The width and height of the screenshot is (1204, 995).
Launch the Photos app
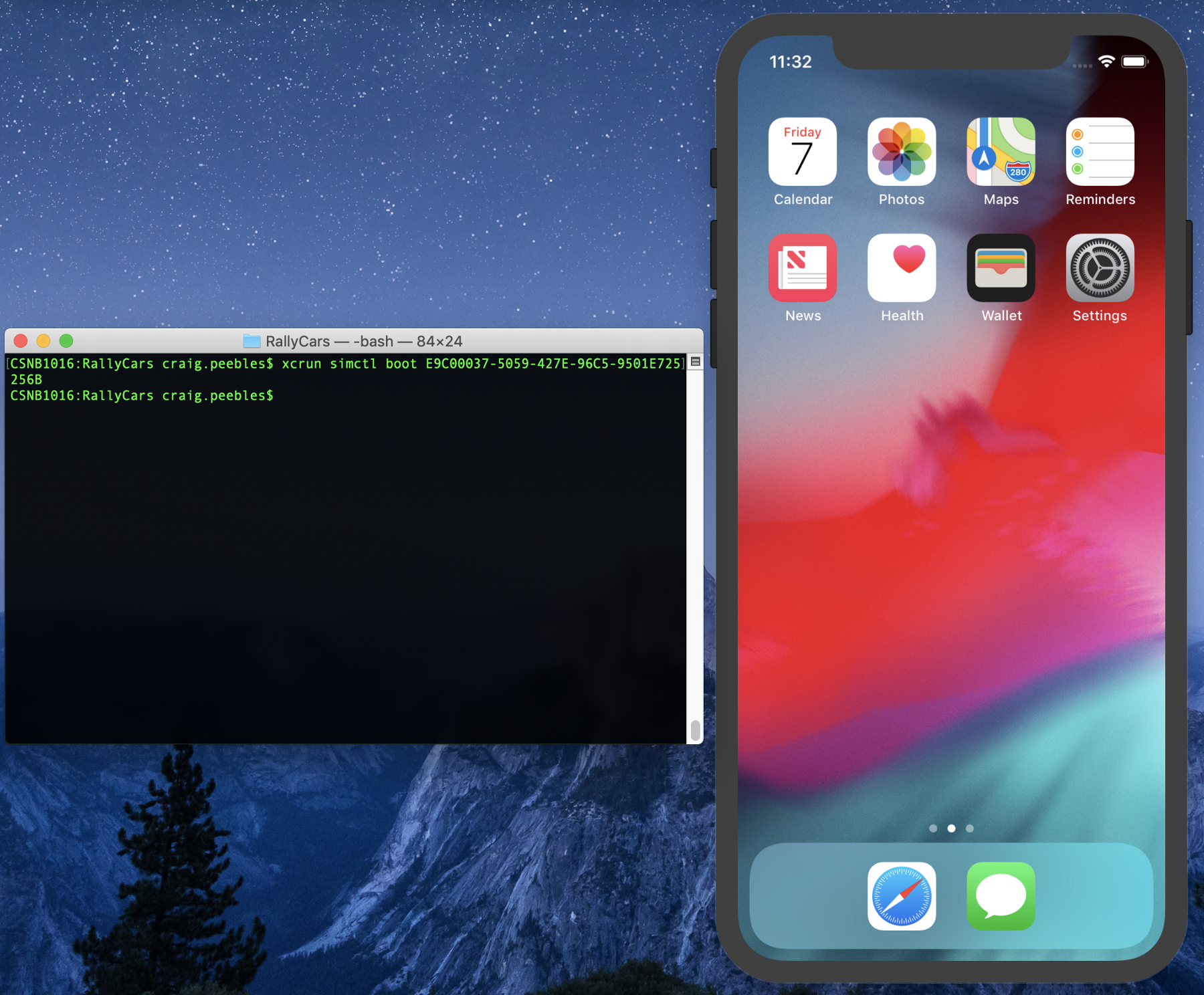(x=901, y=152)
